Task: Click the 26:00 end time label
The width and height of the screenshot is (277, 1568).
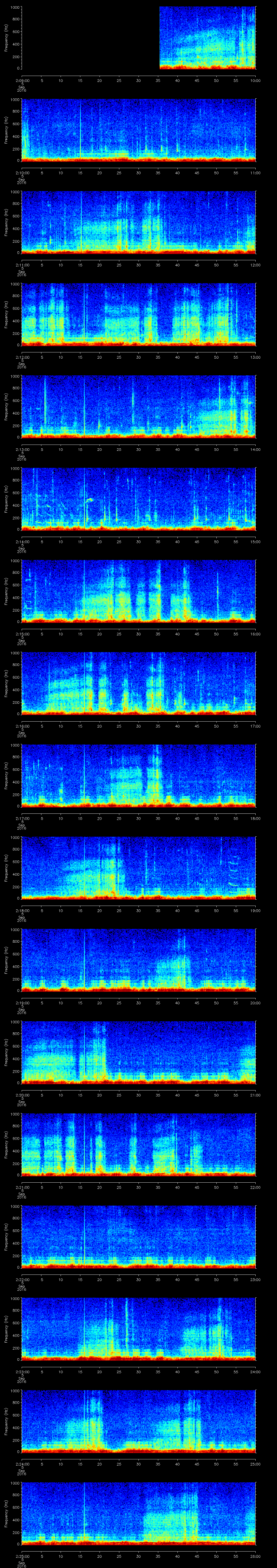Action: (255, 1555)
